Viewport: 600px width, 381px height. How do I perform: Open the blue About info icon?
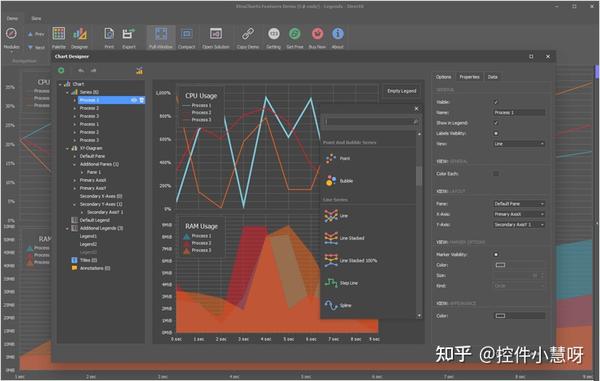pos(338,34)
